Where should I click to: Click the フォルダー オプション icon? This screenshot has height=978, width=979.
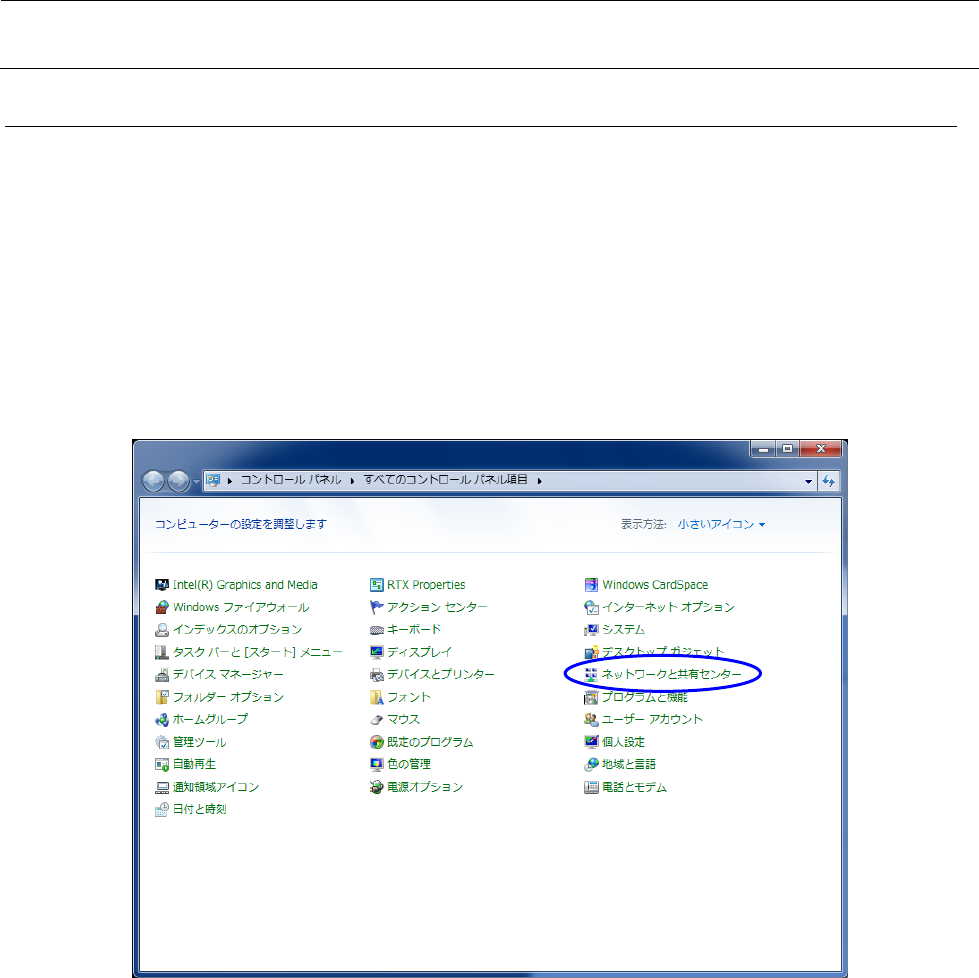click(162, 697)
